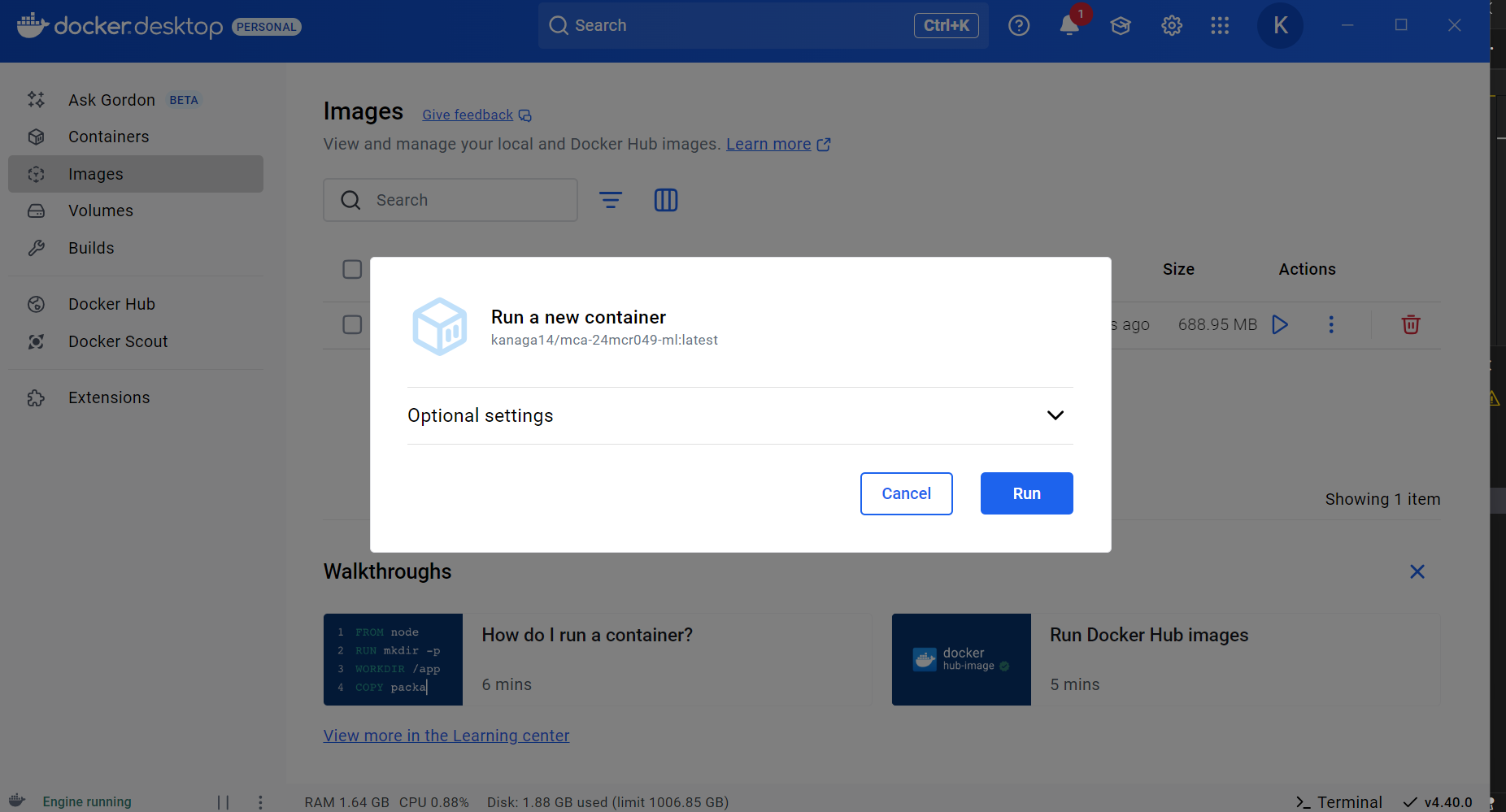This screenshot has width=1506, height=812.
Task: Click the Containers cube icon
Action: [x=36, y=137]
